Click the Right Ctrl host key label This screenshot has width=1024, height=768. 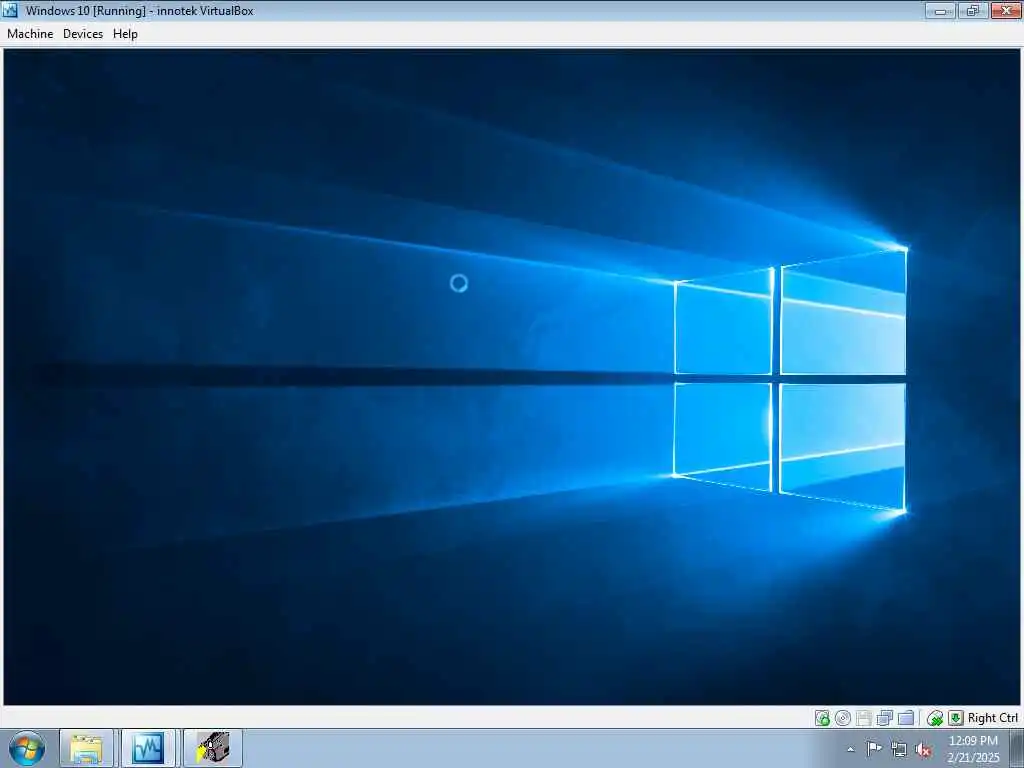pyautogui.click(x=993, y=718)
